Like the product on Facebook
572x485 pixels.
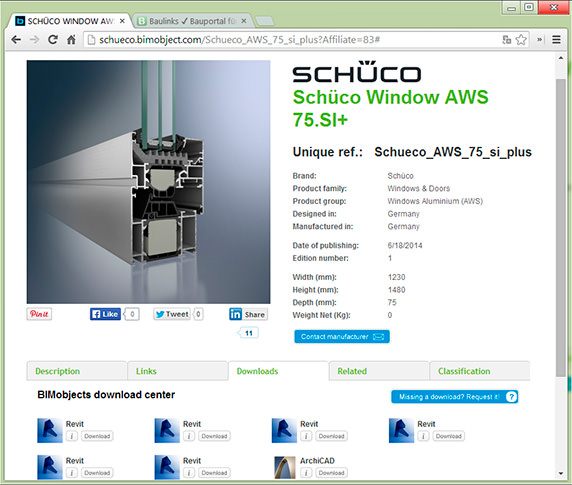(x=105, y=314)
